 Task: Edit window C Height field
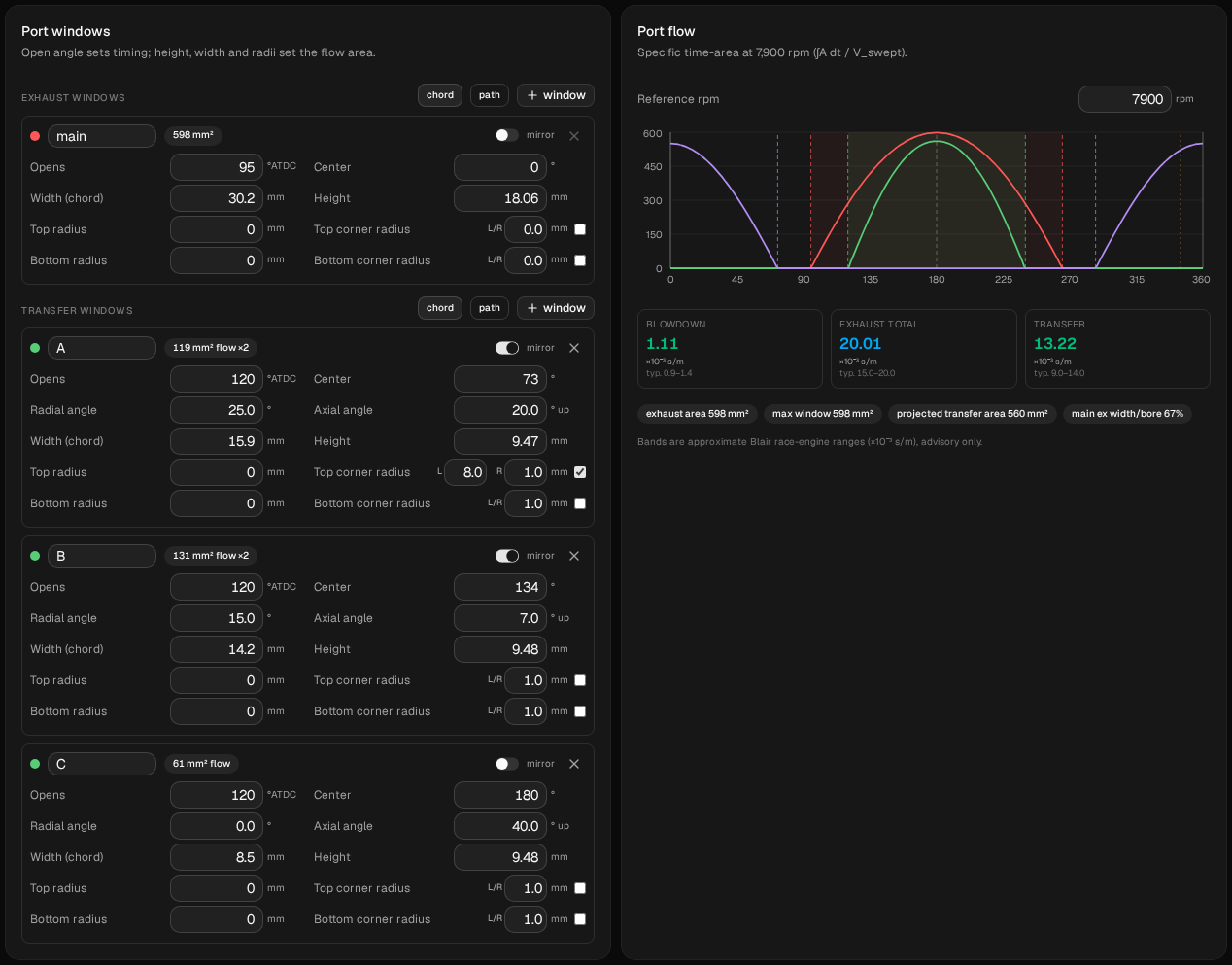click(x=500, y=857)
